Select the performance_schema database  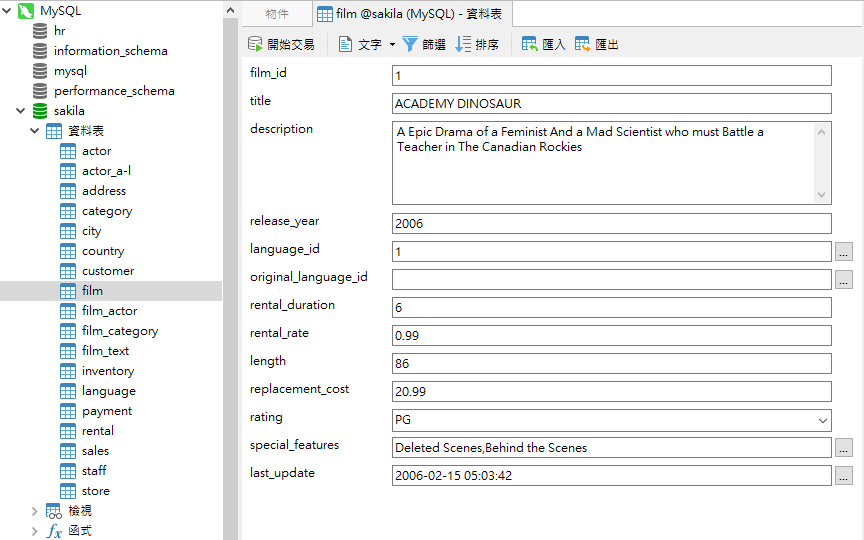coord(113,91)
